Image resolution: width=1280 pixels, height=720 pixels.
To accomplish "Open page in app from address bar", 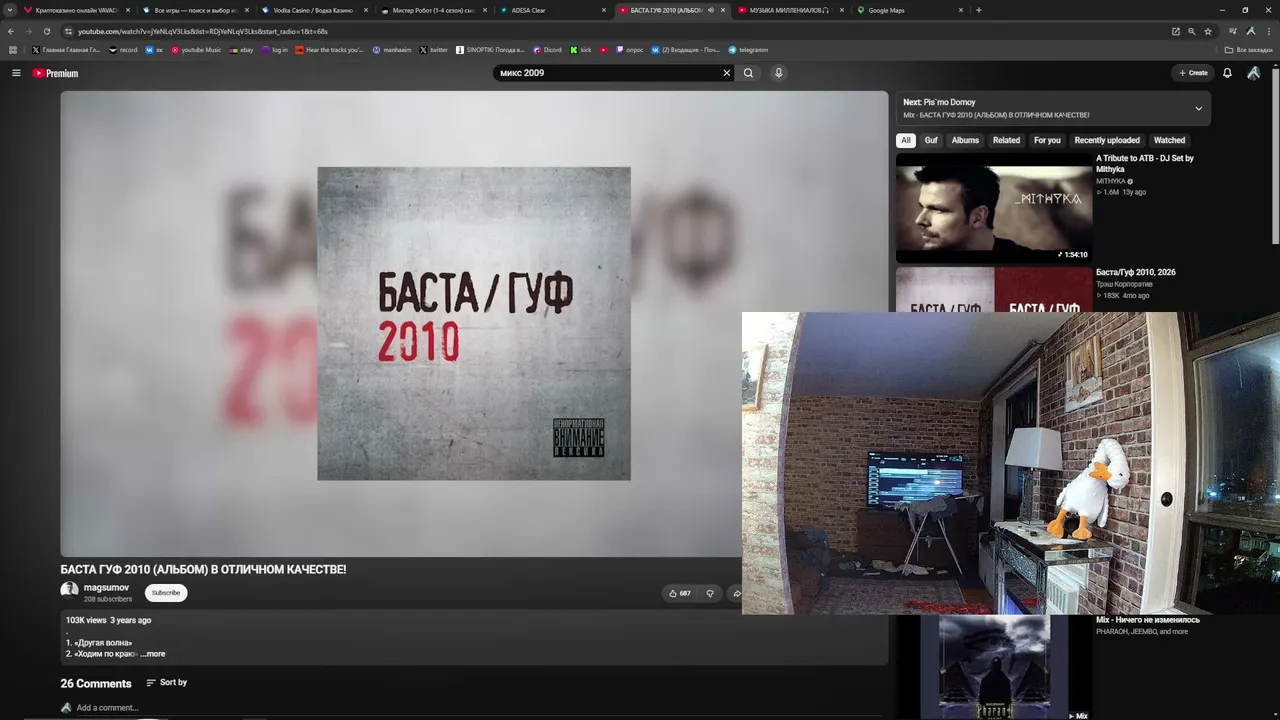I will 1176,31.
